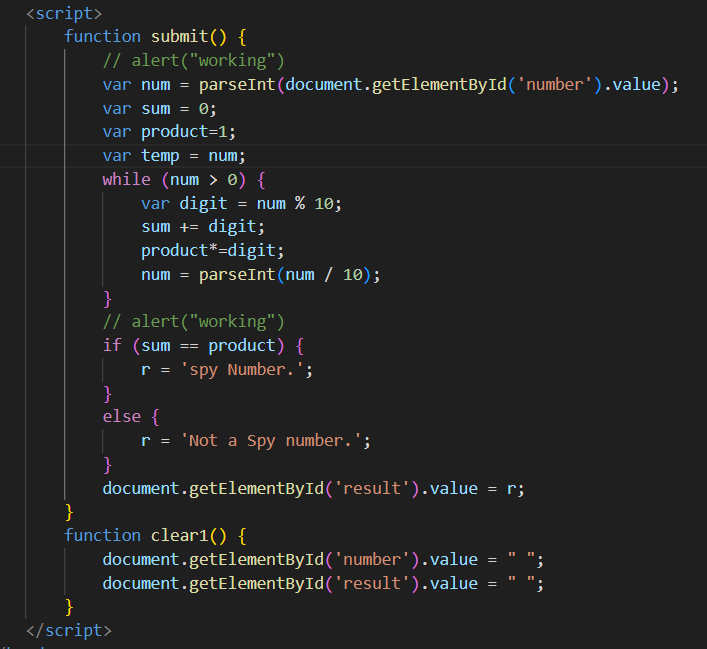
Task: Click the 'var digit = num % 10' line
Action: [x=240, y=203]
